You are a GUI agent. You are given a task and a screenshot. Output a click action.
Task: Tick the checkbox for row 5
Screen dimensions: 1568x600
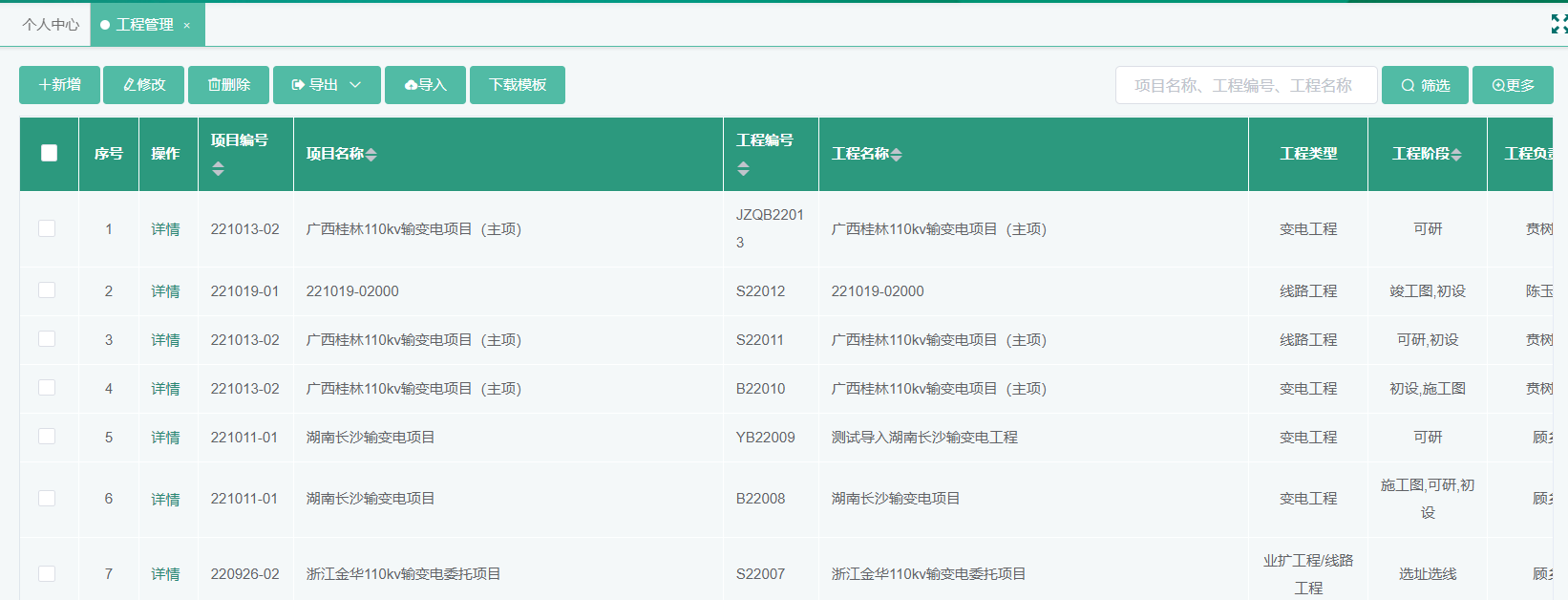pyautogui.click(x=47, y=437)
